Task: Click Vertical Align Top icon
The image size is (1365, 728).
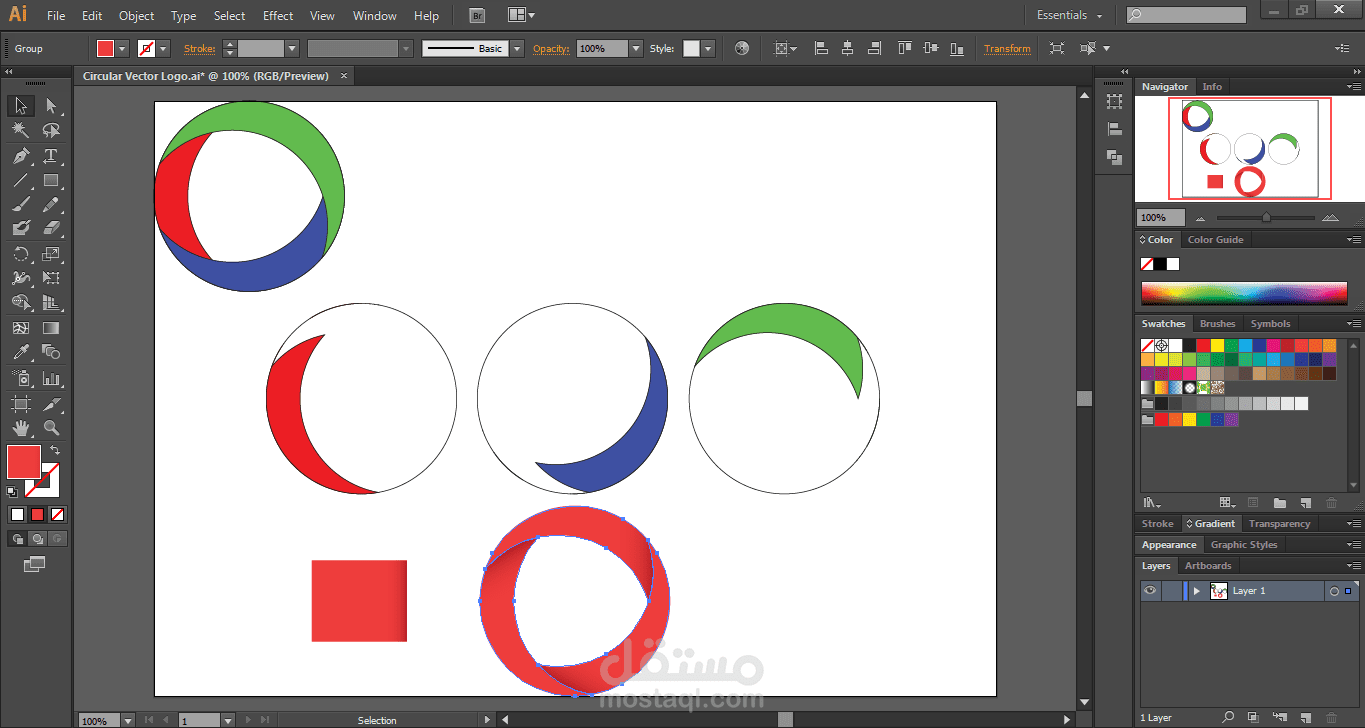Action: pos(904,48)
